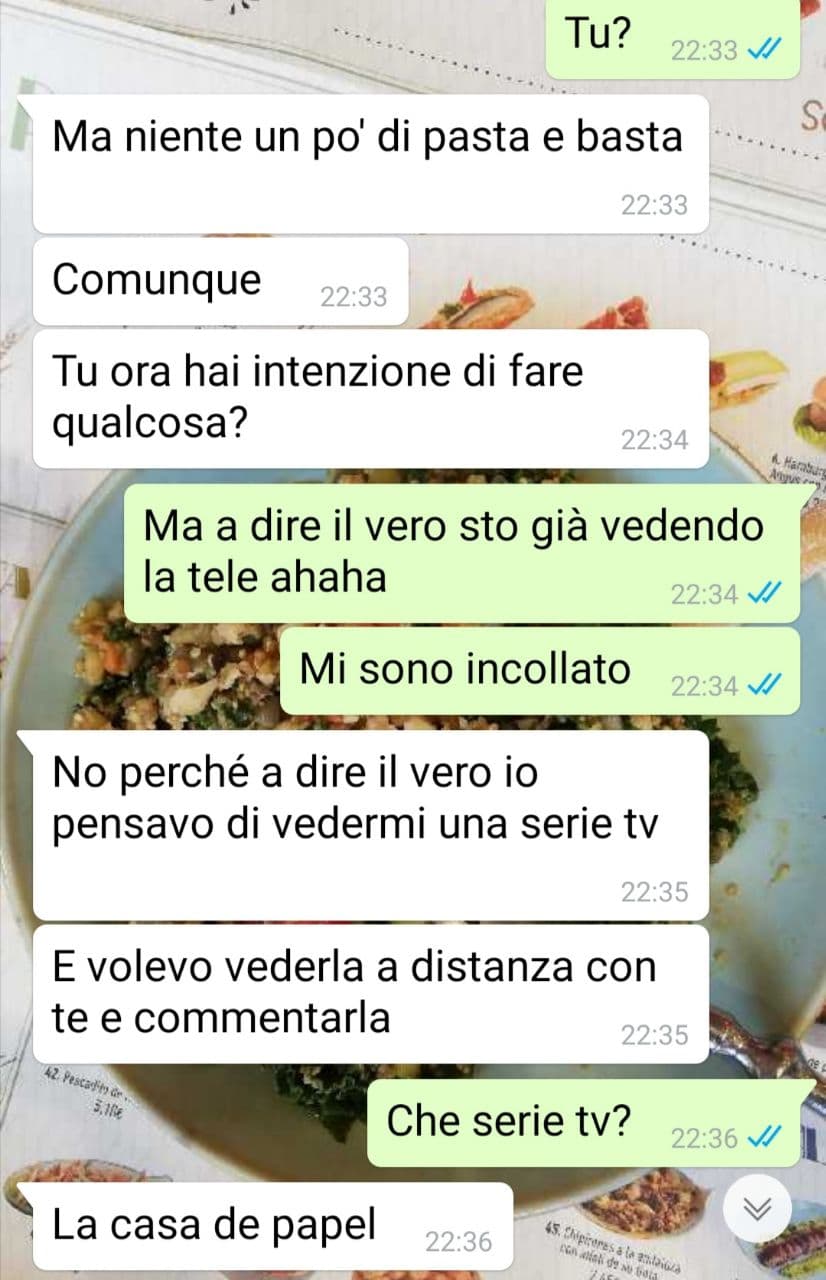Tap the 'Comunque' message bubble

221,281
